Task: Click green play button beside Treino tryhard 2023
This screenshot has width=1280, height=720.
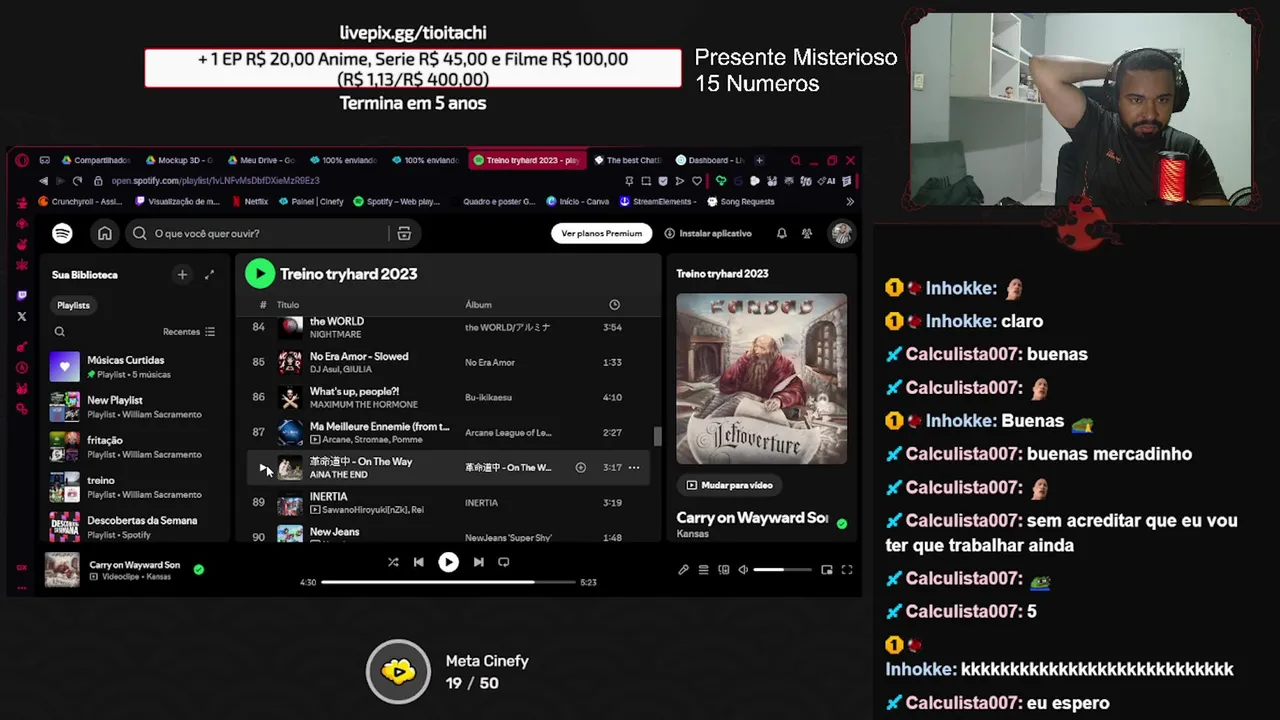Action: [x=260, y=273]
